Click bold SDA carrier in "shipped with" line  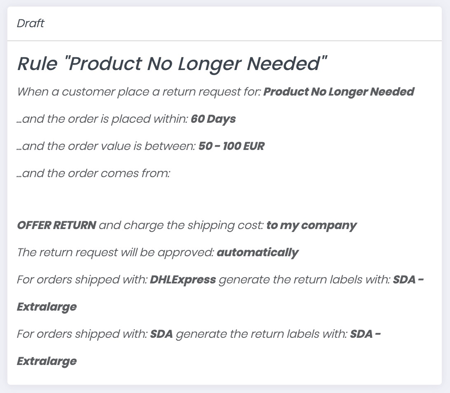click(x=161, y=334)
